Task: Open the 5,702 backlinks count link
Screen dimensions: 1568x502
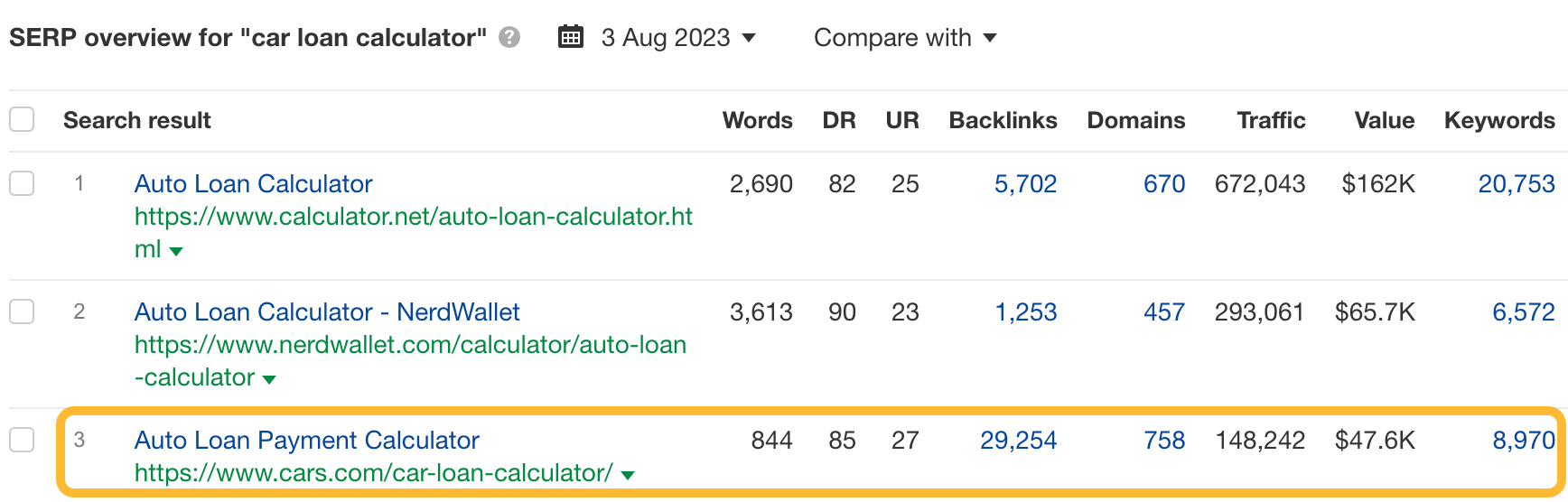Action: (x=1025, y=184)
